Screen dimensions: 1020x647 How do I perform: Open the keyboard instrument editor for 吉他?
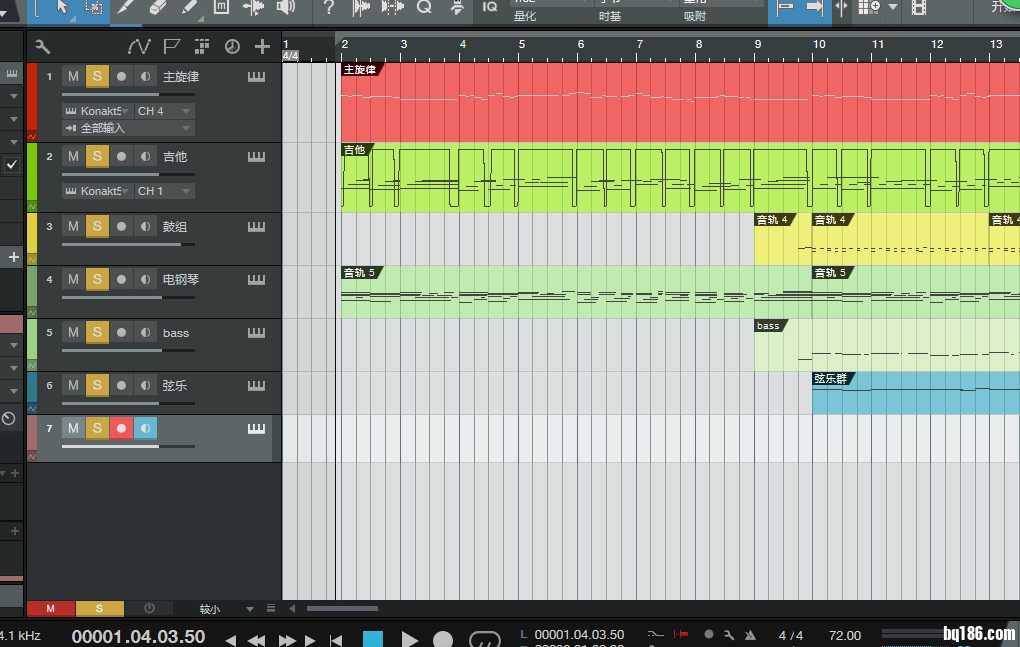[x=257, y=157]
